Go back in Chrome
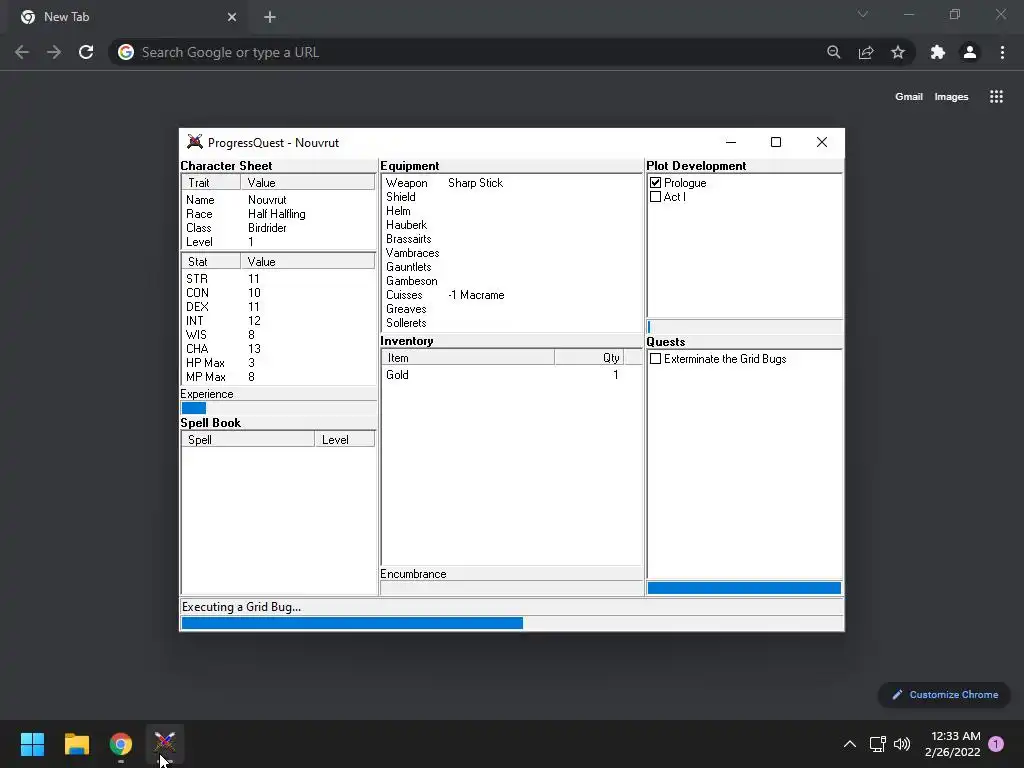 point(22,52)
